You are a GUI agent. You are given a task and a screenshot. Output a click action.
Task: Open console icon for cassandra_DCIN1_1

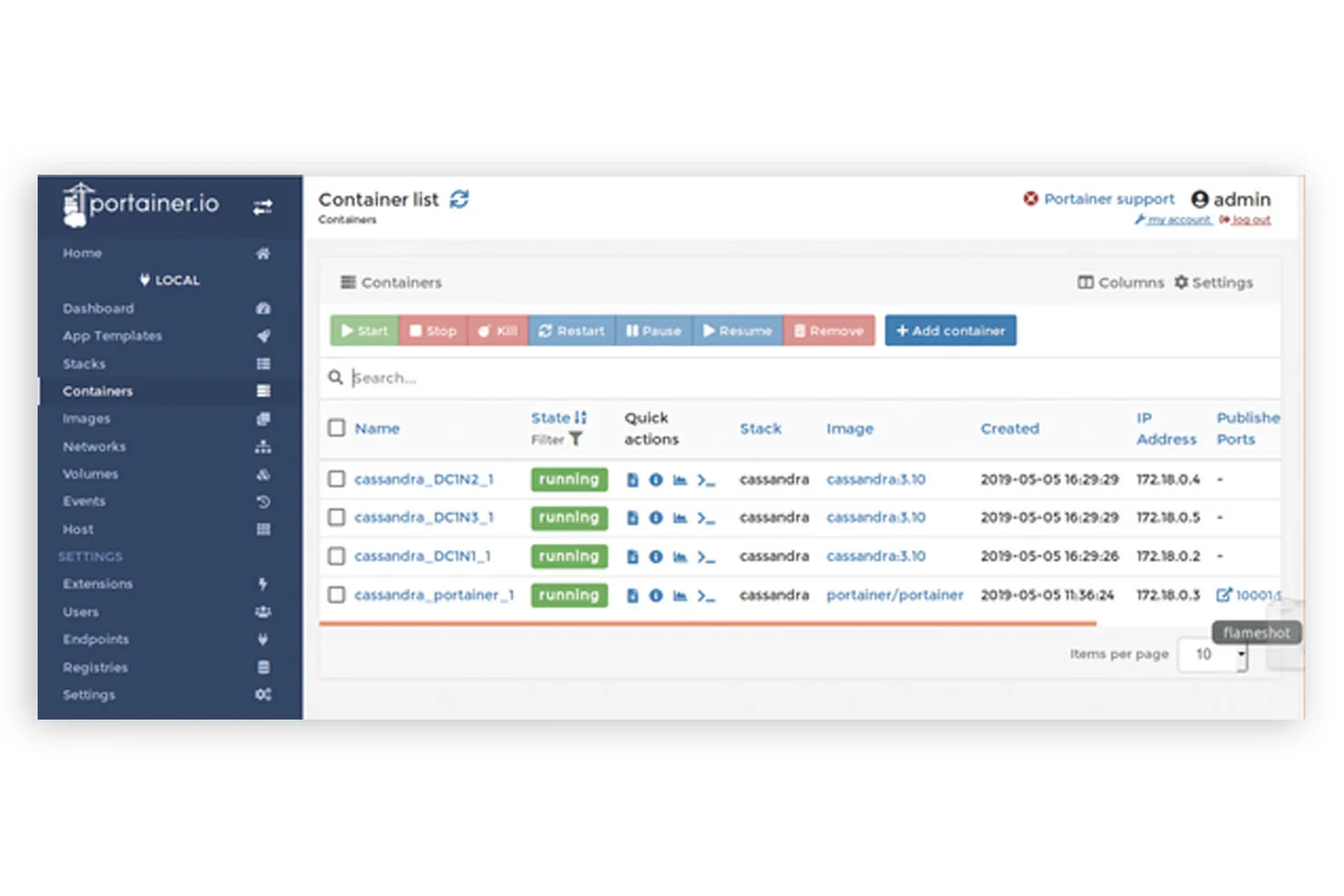(706, 557)
